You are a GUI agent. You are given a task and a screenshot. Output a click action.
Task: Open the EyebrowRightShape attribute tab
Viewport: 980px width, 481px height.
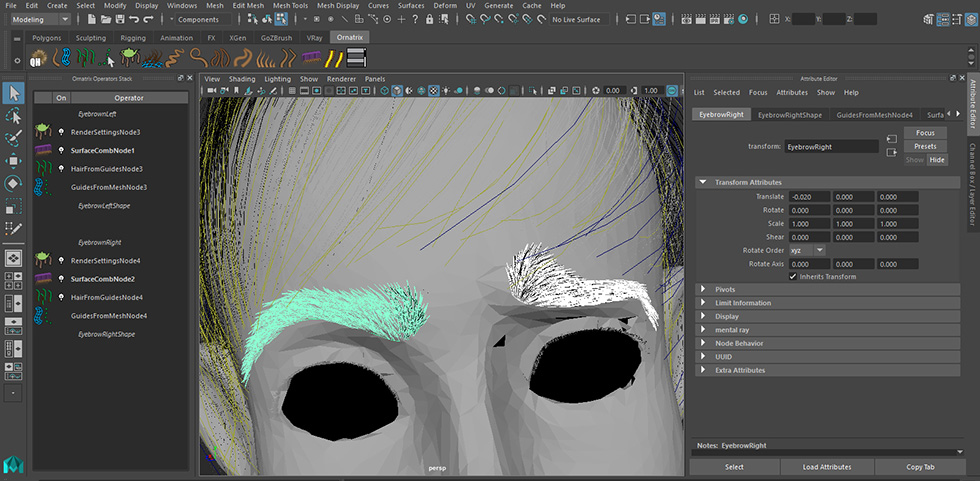point(789,115)
